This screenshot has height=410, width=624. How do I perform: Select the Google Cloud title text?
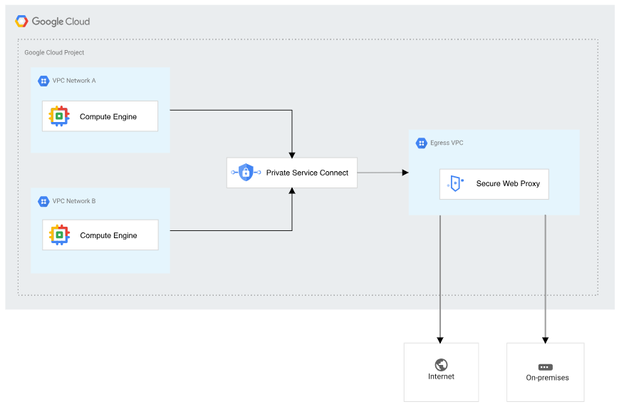pyautogui.click(x=61, y=21)
